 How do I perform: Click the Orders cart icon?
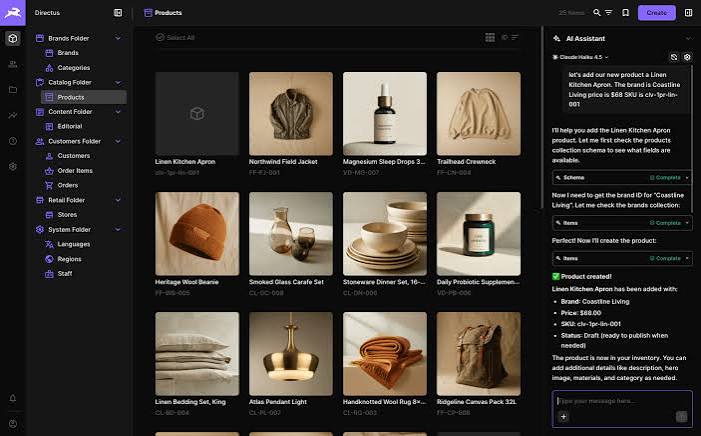pos(49,185)
